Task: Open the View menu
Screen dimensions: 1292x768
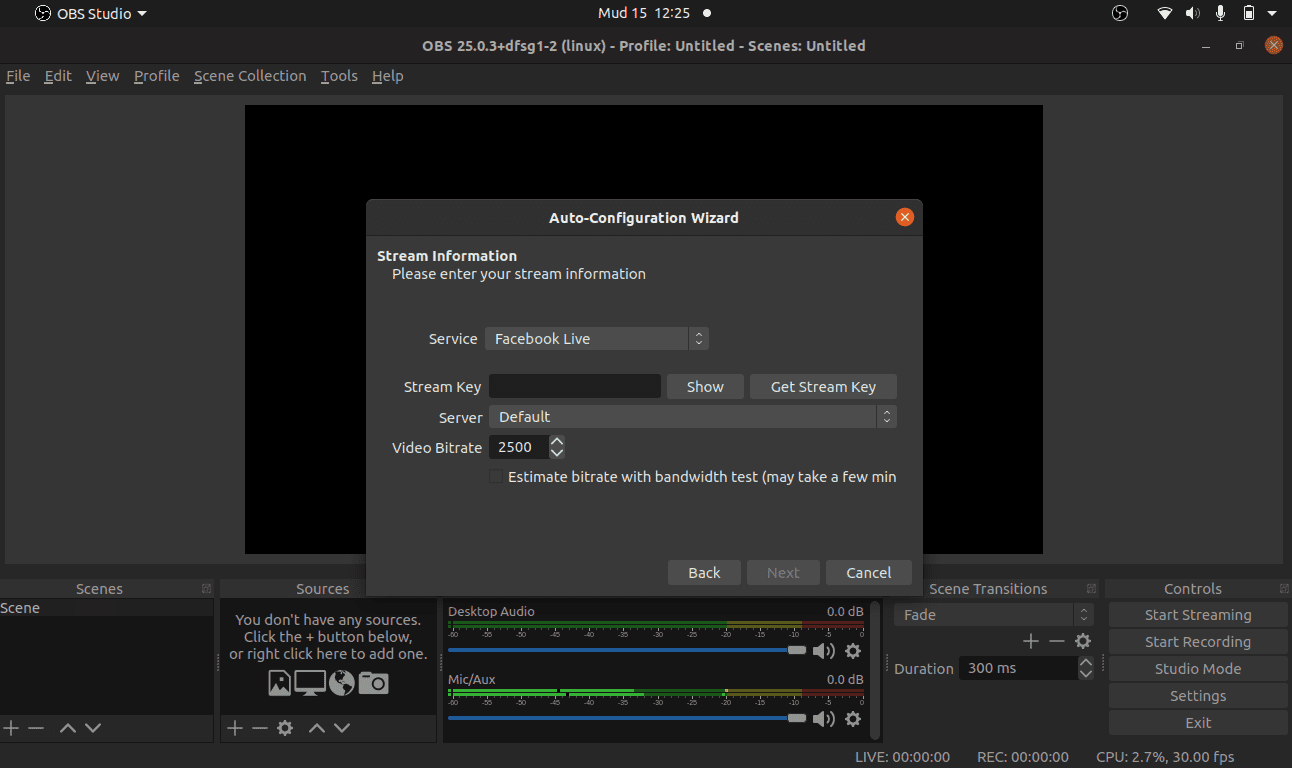Action: click(x=102, y=76)
